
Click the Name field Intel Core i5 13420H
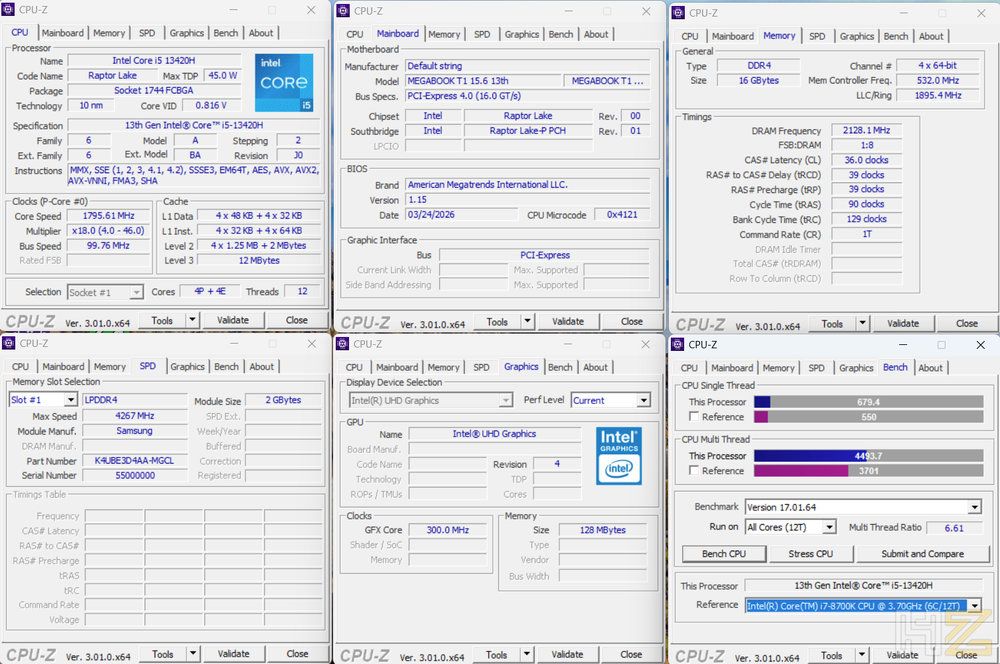click(154, 61)
